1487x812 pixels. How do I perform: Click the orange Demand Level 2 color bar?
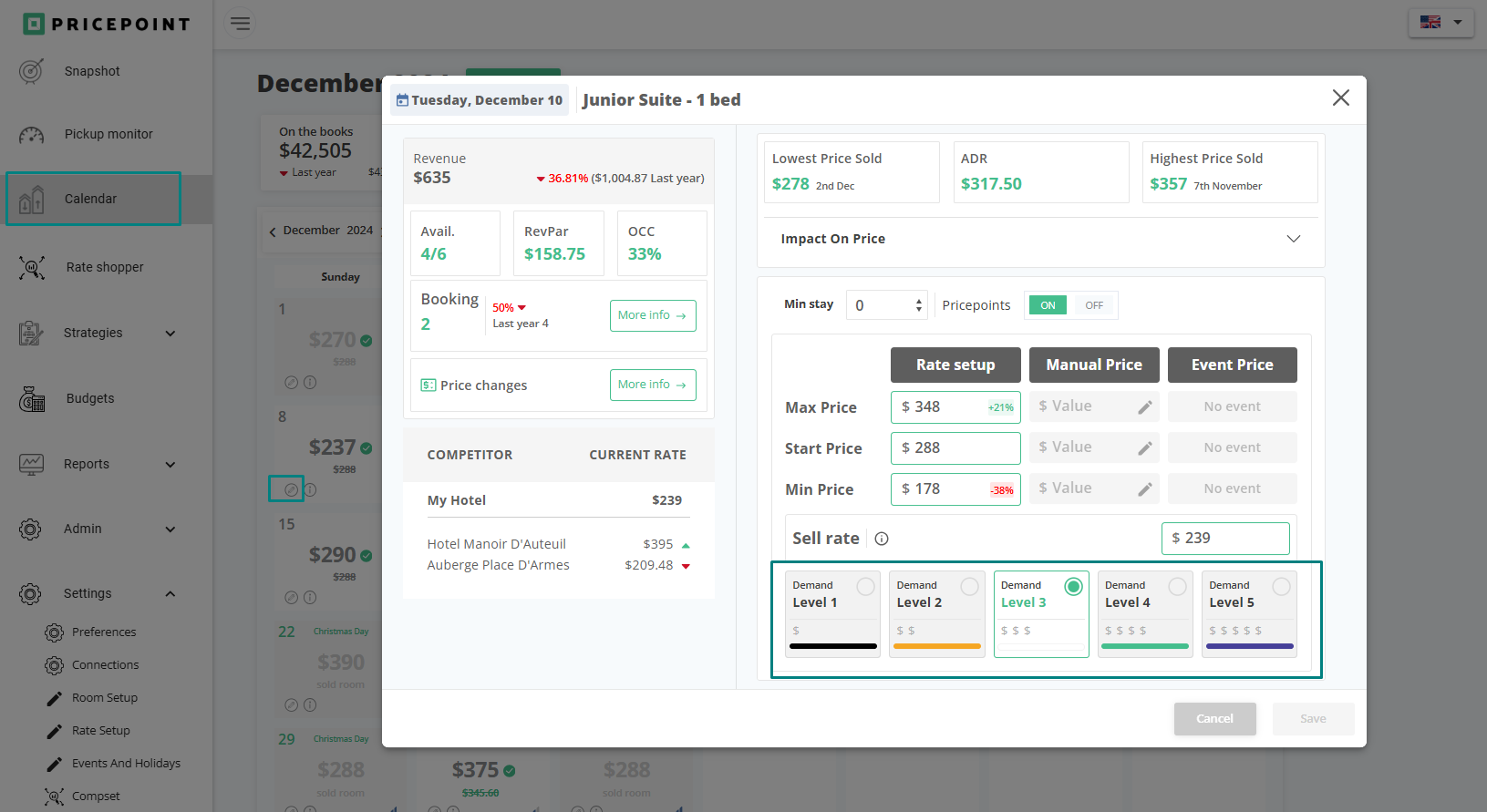click(x=936, y=646)
